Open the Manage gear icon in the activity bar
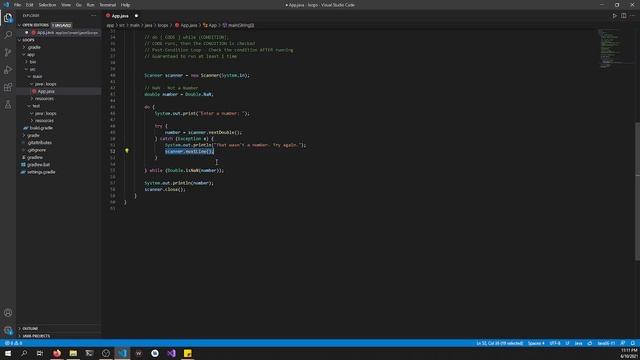The image size is (640, 360). pyautogui.click(x=8, y=330)
